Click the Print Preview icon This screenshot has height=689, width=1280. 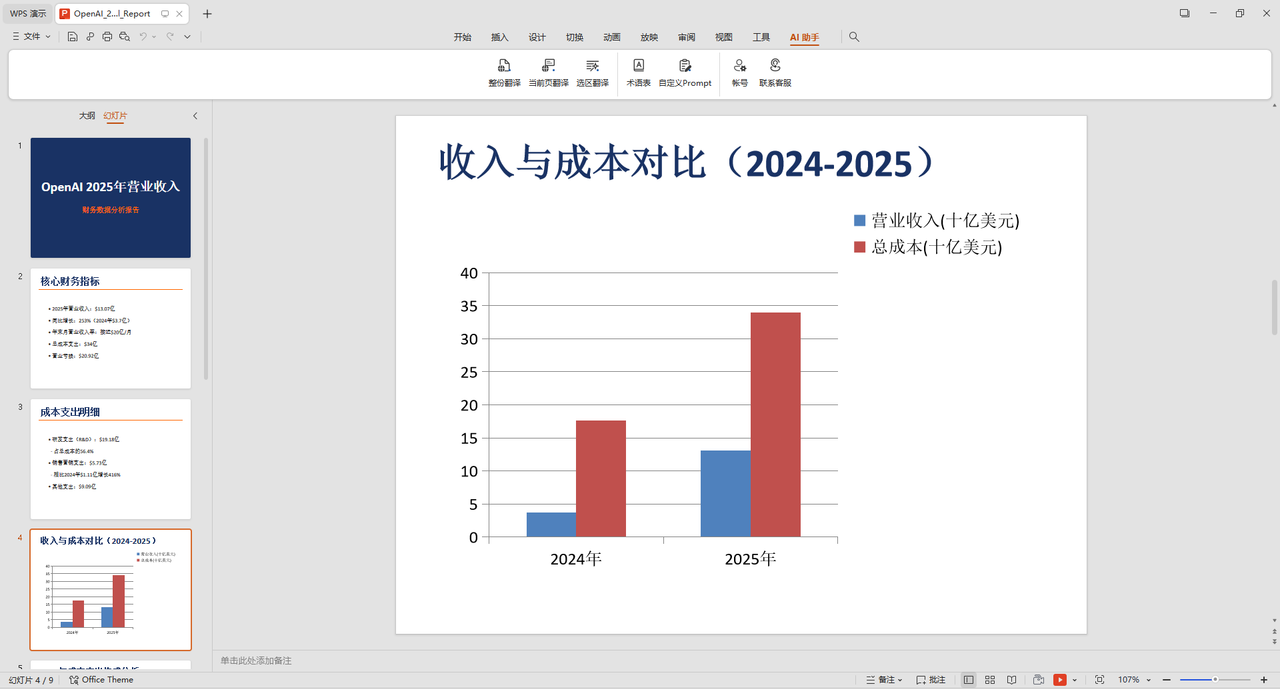click(124, 36)
